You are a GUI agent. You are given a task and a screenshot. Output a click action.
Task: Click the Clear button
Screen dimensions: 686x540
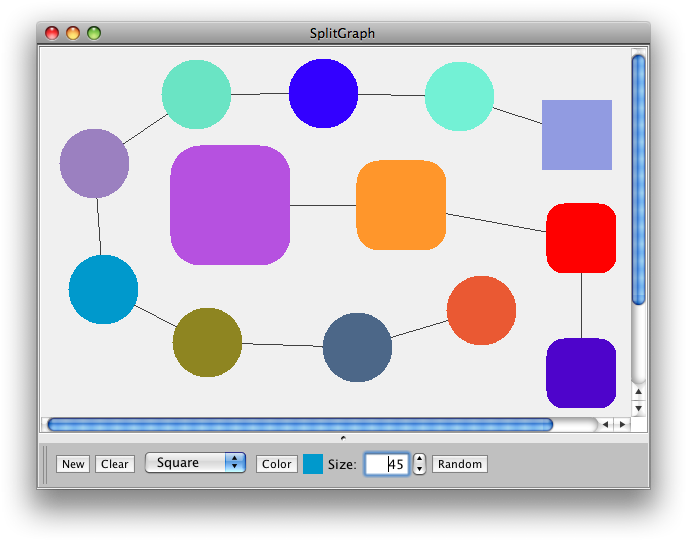point(115,464)
